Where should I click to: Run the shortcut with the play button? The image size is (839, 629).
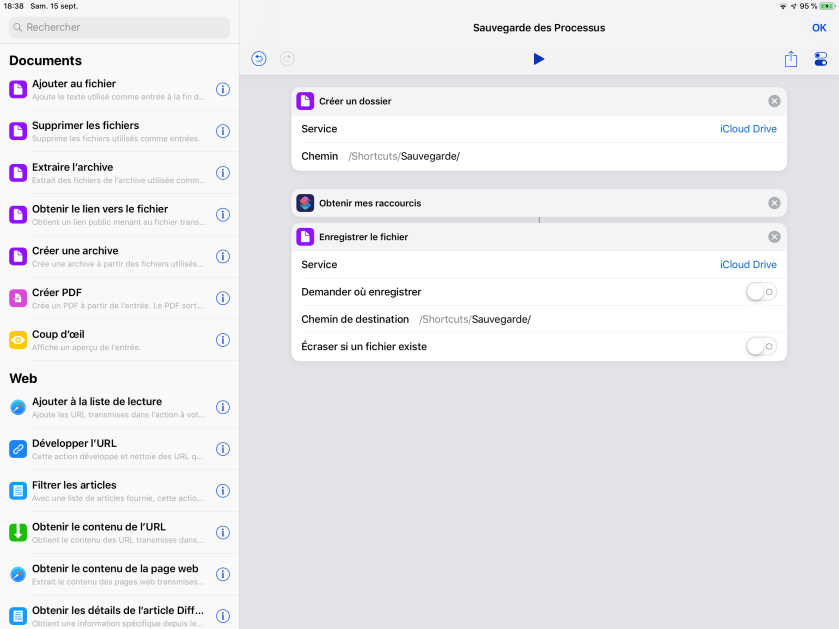(539, 59)
